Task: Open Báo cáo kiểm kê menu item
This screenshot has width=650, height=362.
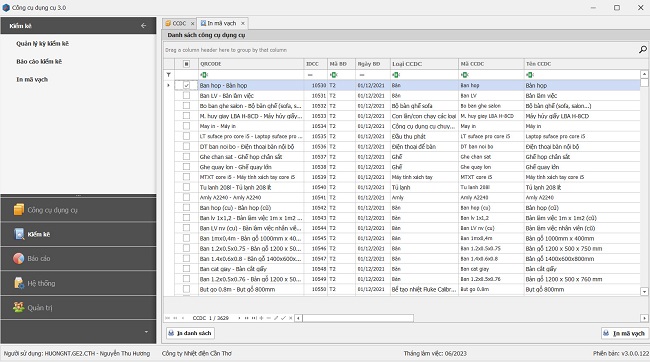Action: 39,61
